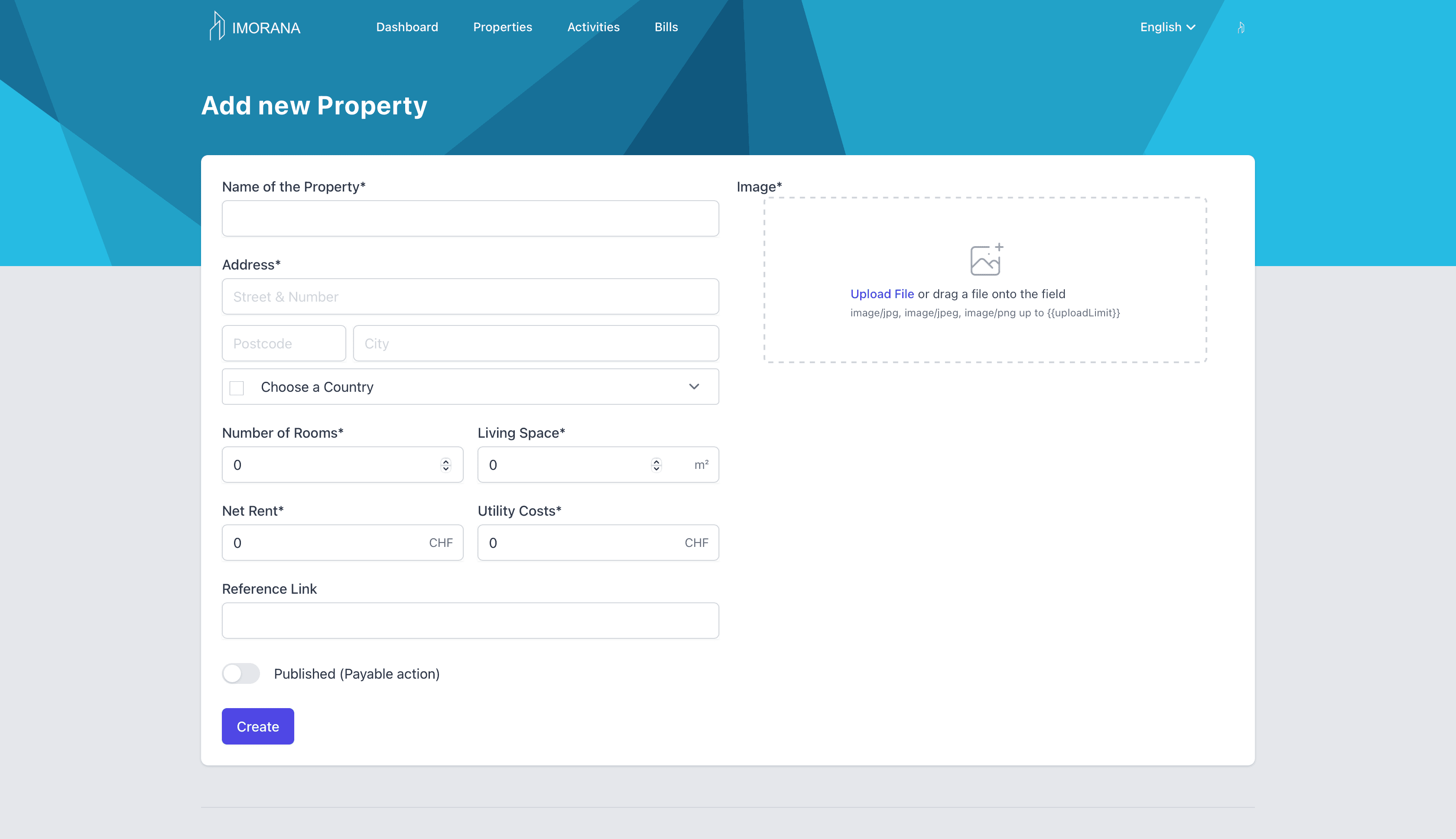Focus the Name of the Property field
The height and width of the screenshot is (839, 1456).
pyautogui.click(x=470, y=218)
